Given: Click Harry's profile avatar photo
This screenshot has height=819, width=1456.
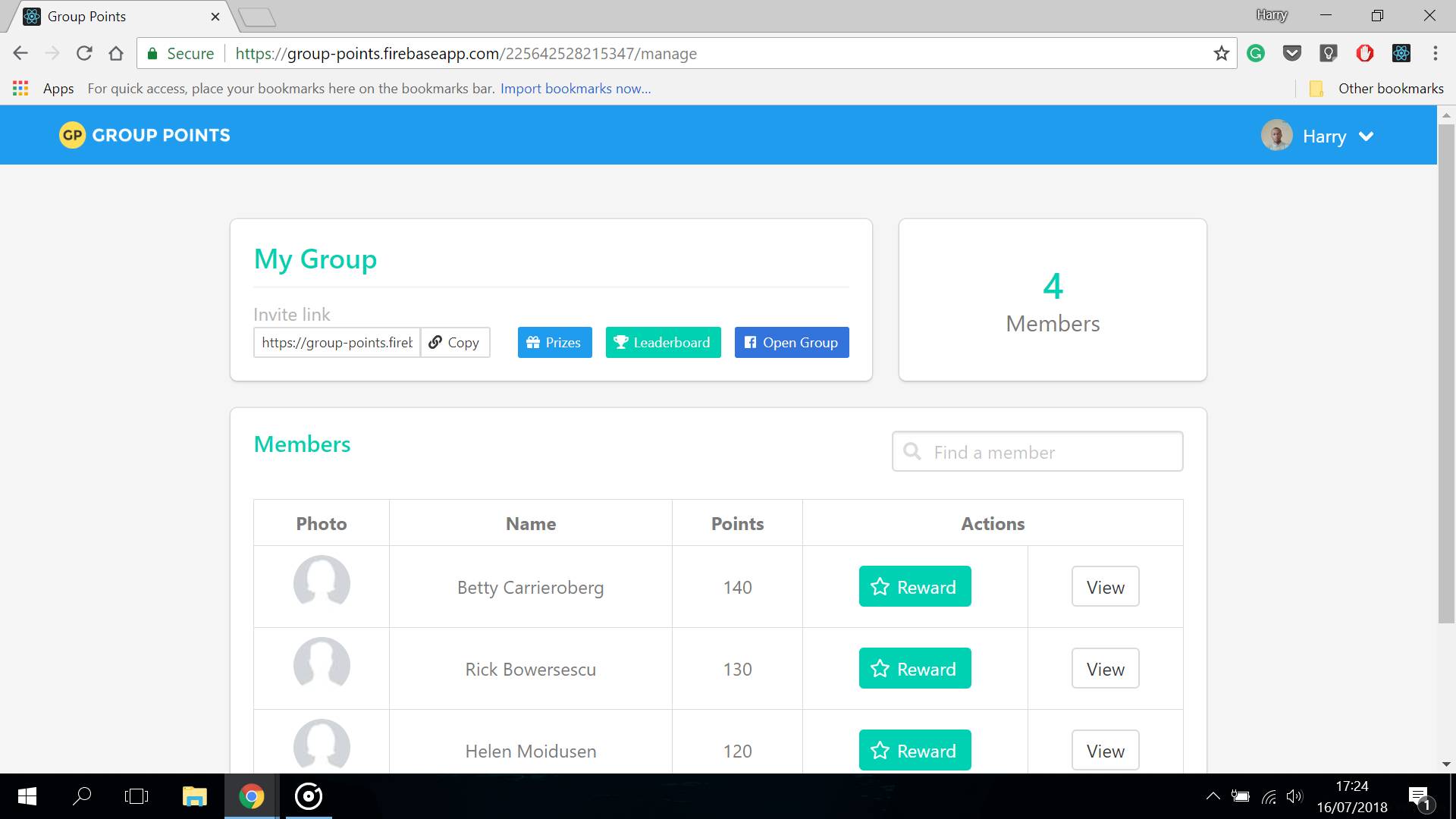Looking at the screenshot, I should tap(1276, 136).
